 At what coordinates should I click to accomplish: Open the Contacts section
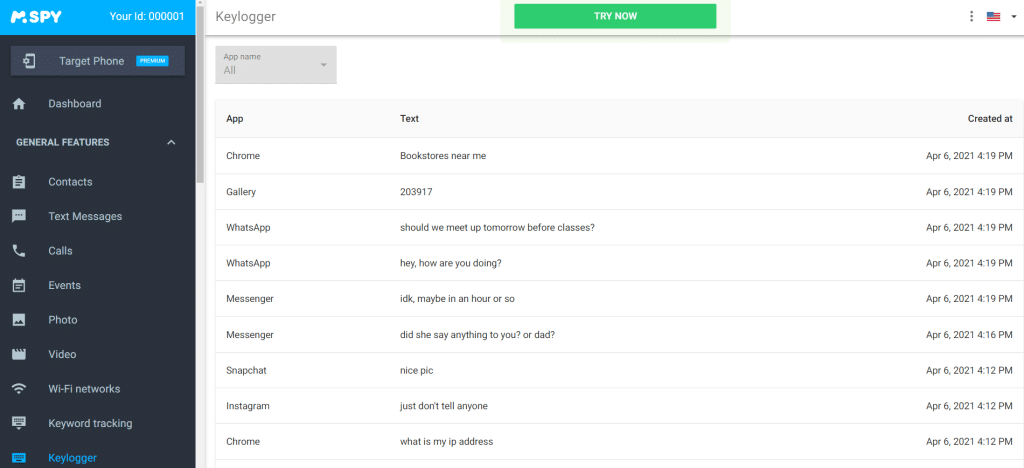click(x=70, y=182)
